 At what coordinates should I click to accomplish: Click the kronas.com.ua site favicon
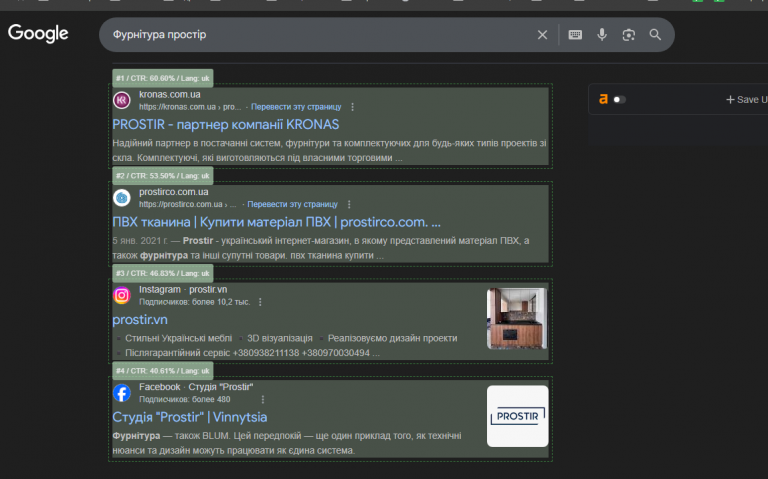coord(122,100)
